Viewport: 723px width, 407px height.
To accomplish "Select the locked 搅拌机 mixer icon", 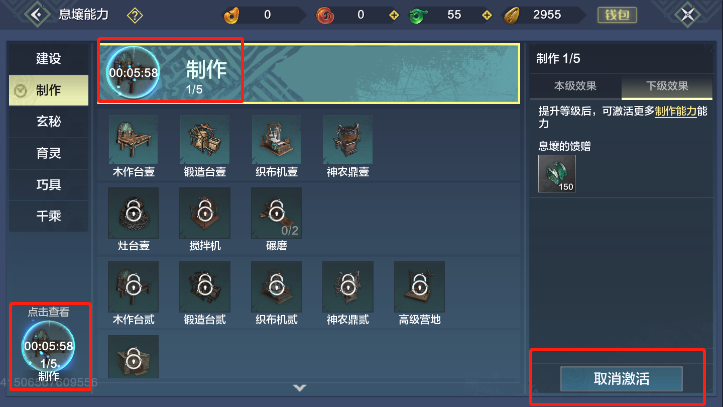I will click(x=205, y=213).
